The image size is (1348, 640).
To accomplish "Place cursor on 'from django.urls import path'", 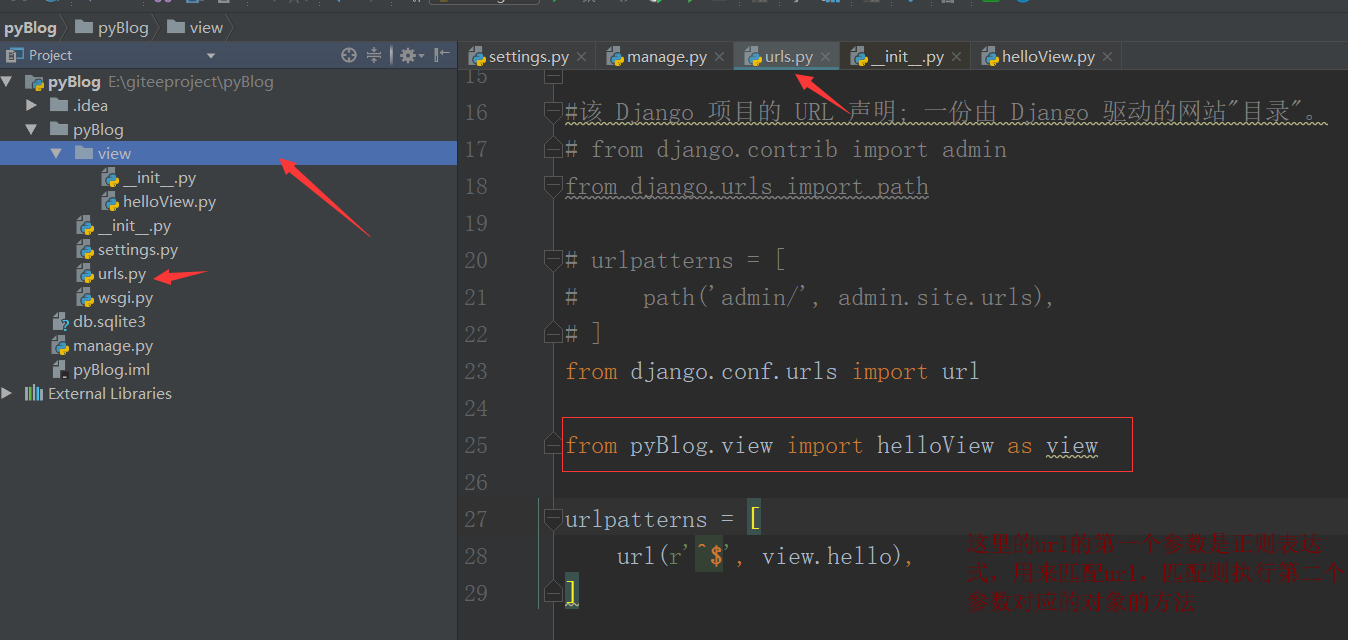I will click(x=747, y=186).
